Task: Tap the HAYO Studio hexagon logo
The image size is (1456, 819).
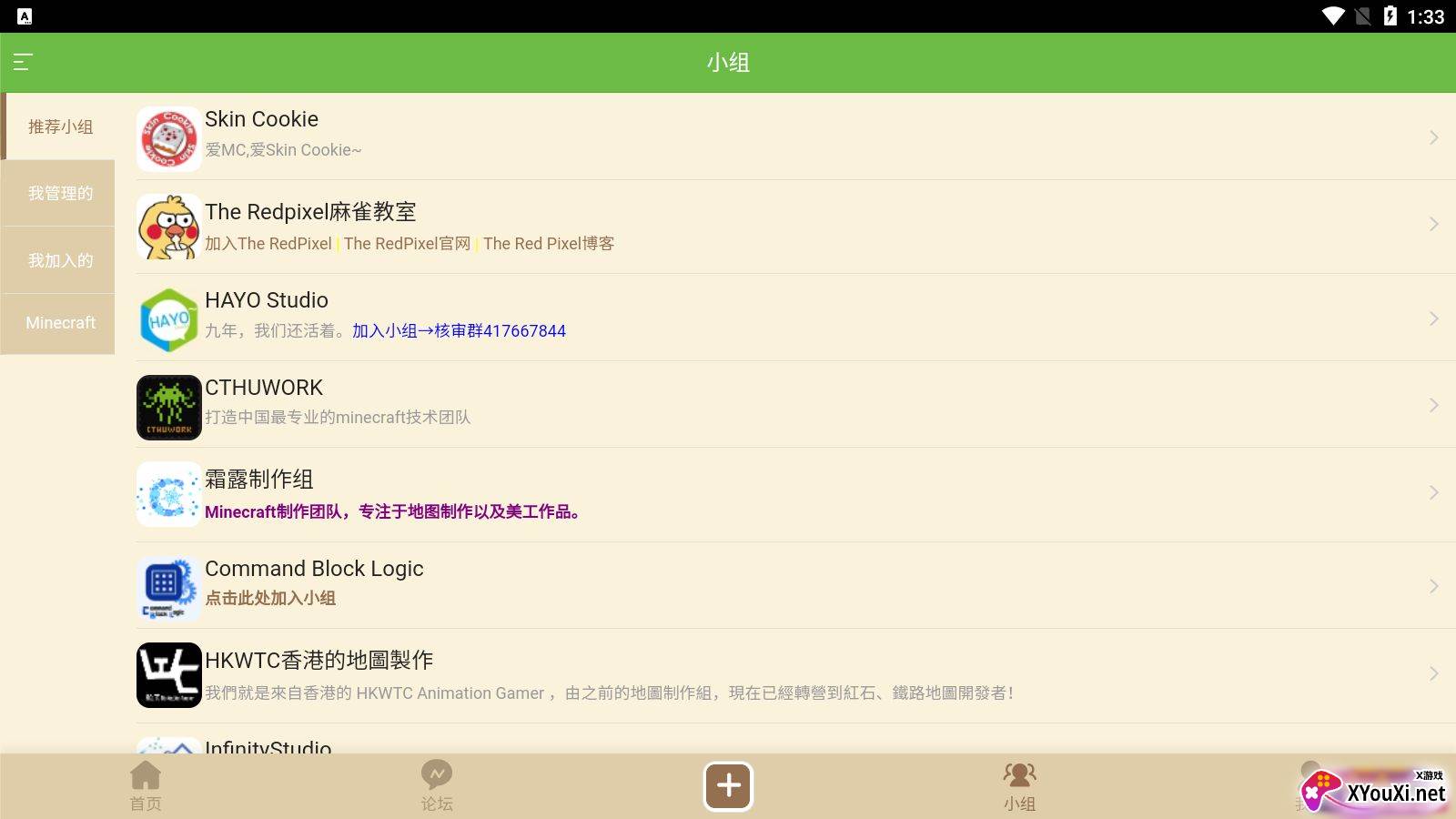Action: tap(168, 319)
